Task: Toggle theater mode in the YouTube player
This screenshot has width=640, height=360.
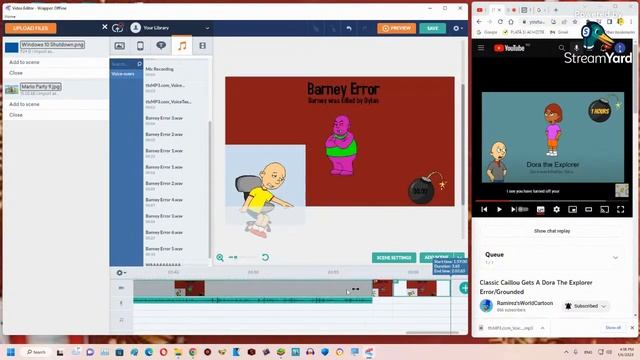Action: (x=588, y=209)
